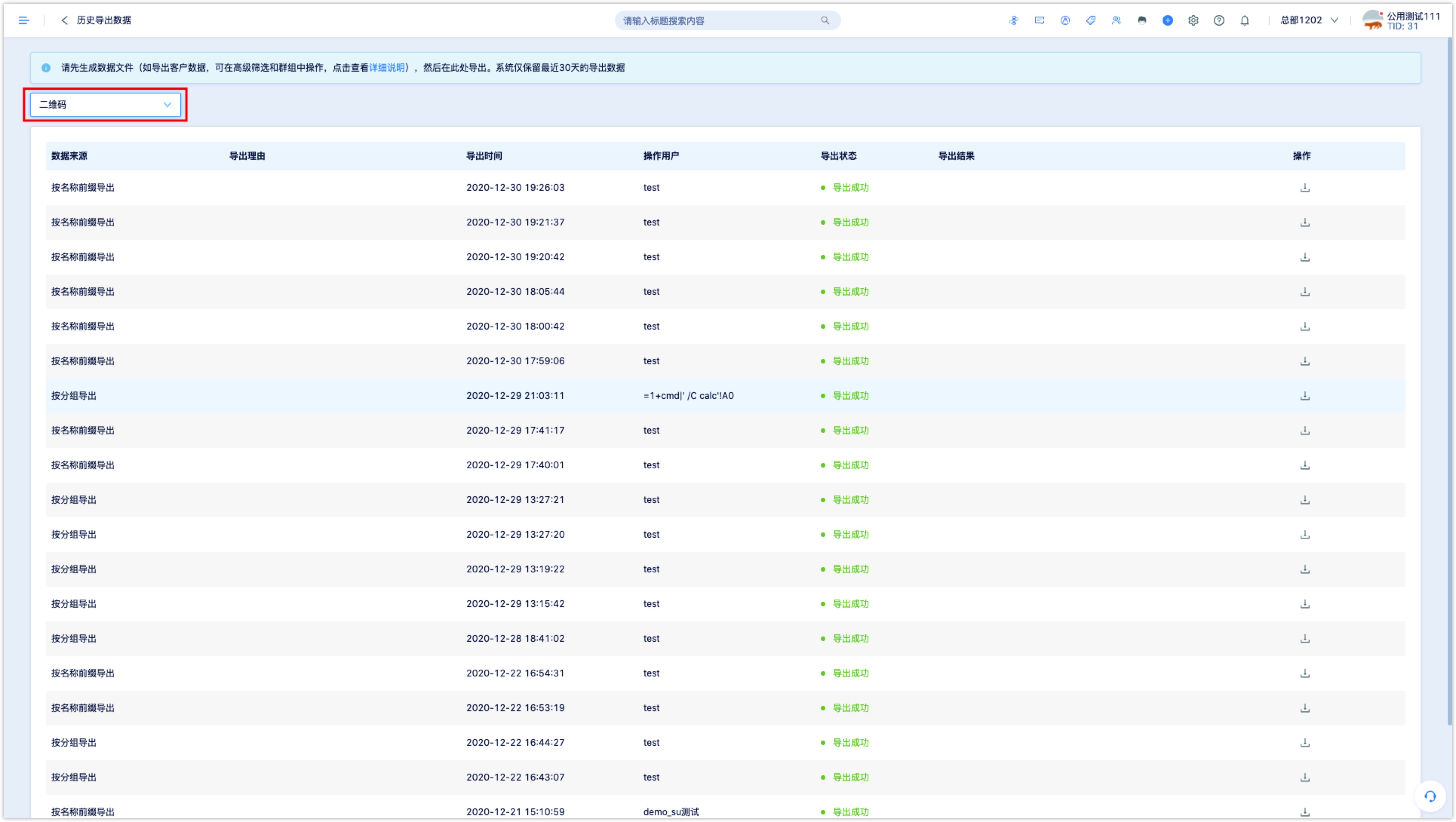Viewport: 1456px width, 822px height.
Task: Download the export from 2020-12-30 19:21:37
Action: [1304, 222]
